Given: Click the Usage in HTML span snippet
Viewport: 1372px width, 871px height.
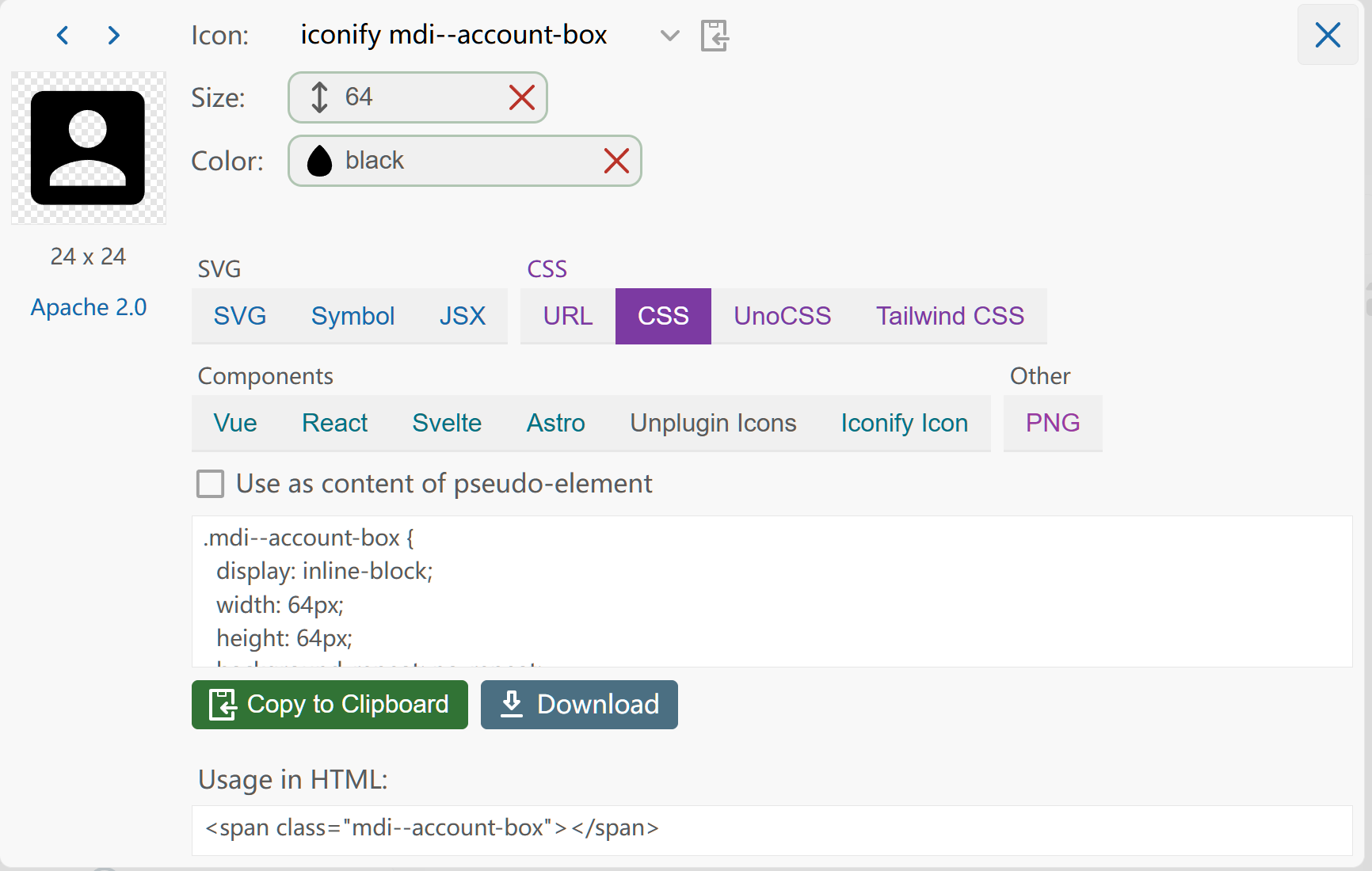Looking at the screenshot, I should (x=772, y=830).
